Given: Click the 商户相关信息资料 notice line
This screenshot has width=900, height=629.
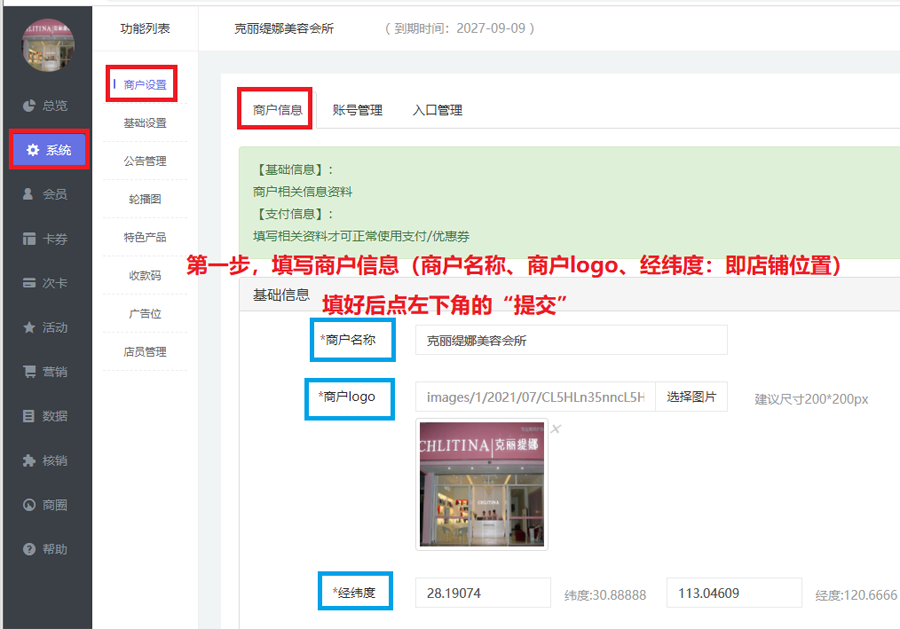Looking at the screenshot, I should click(302, 192).
